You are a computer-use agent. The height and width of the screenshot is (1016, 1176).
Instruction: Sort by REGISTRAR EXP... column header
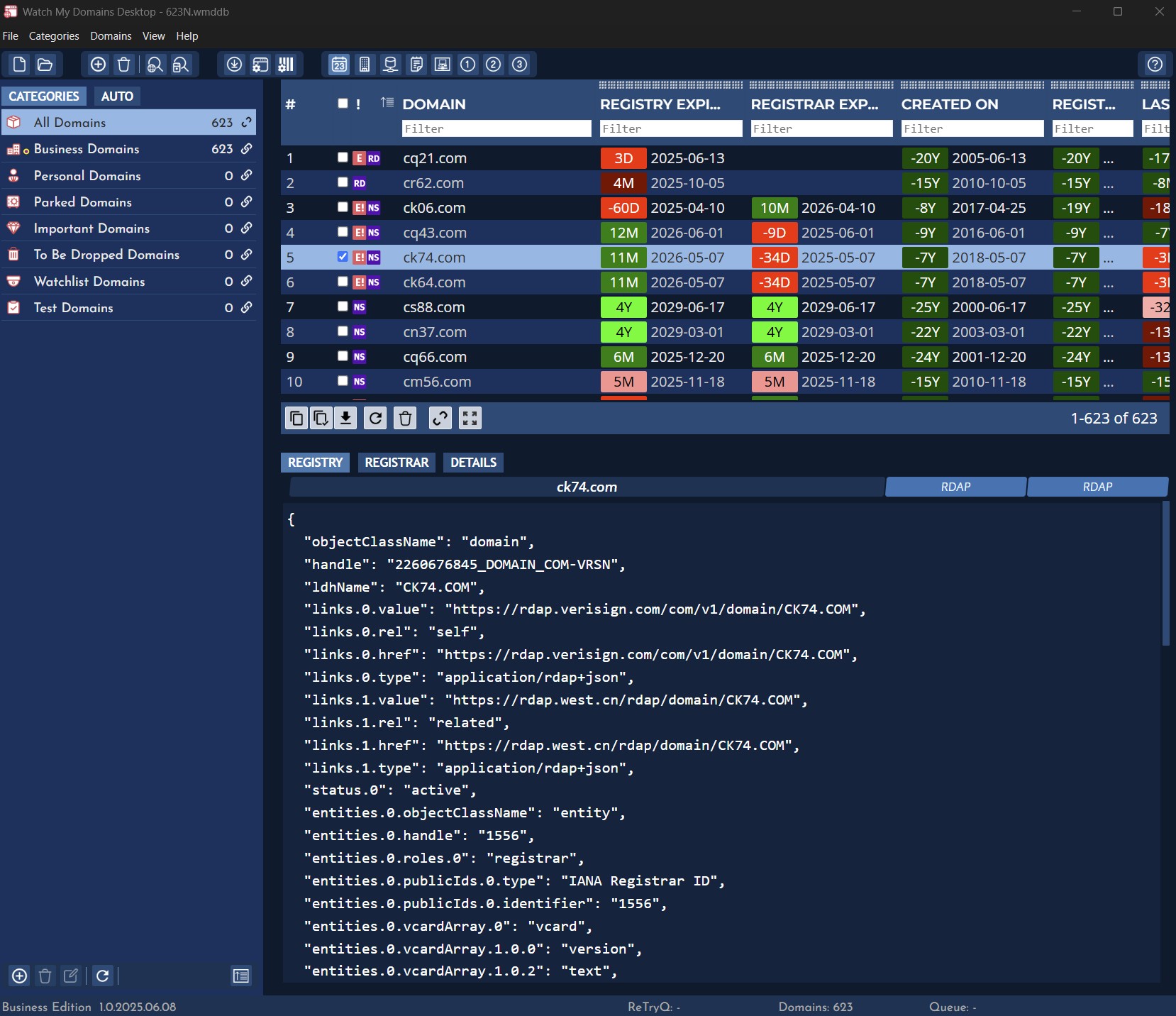(814, 104)
